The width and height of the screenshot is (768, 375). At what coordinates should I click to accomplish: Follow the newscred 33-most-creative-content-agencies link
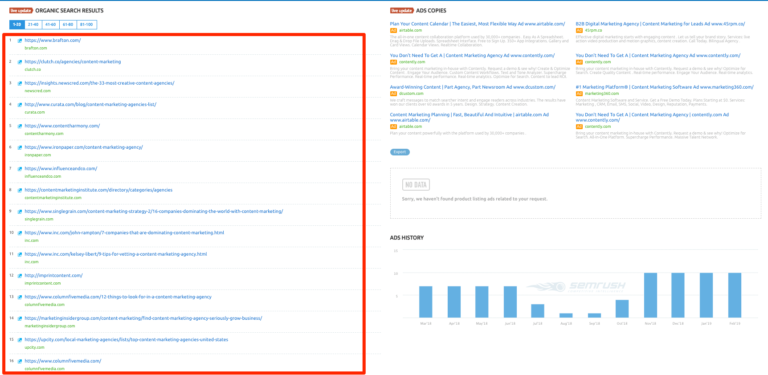pyautogui.click(x=99, y=83)
